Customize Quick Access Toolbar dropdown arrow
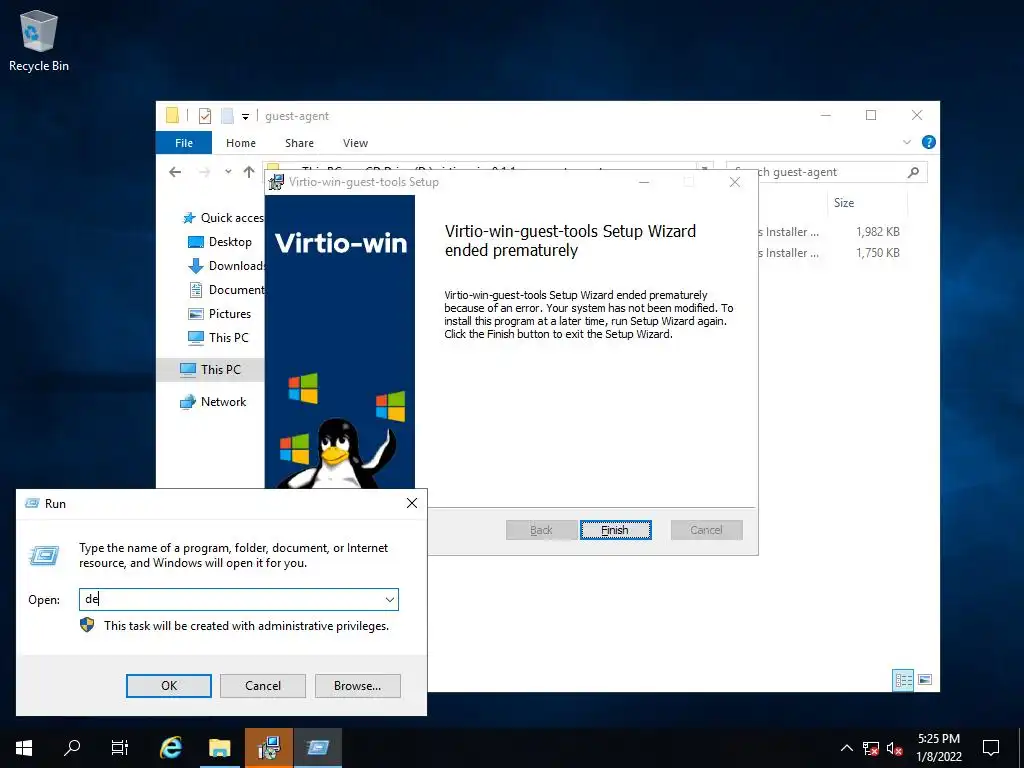 click(x=246, y=116)
